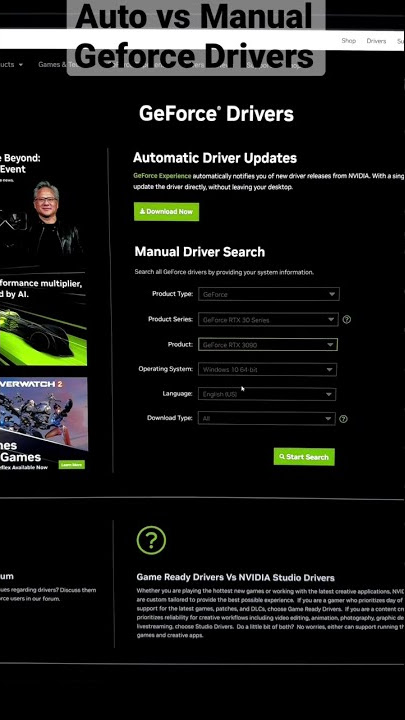Open Drivers in the top navigation
Screen dimensions: 405x720
(x=376, y=41)
